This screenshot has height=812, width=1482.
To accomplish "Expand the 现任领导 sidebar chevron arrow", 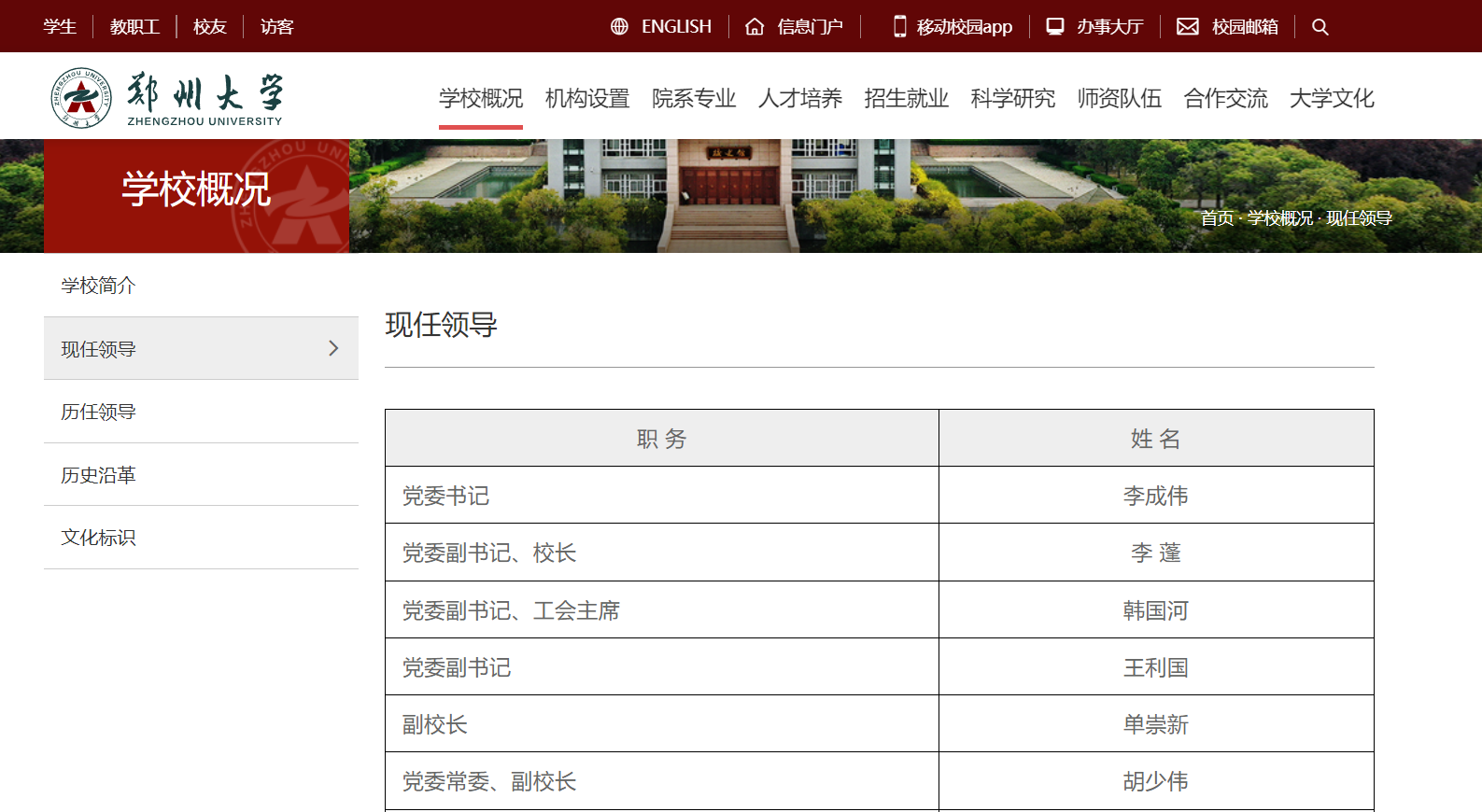I will [x=333, y=348].
